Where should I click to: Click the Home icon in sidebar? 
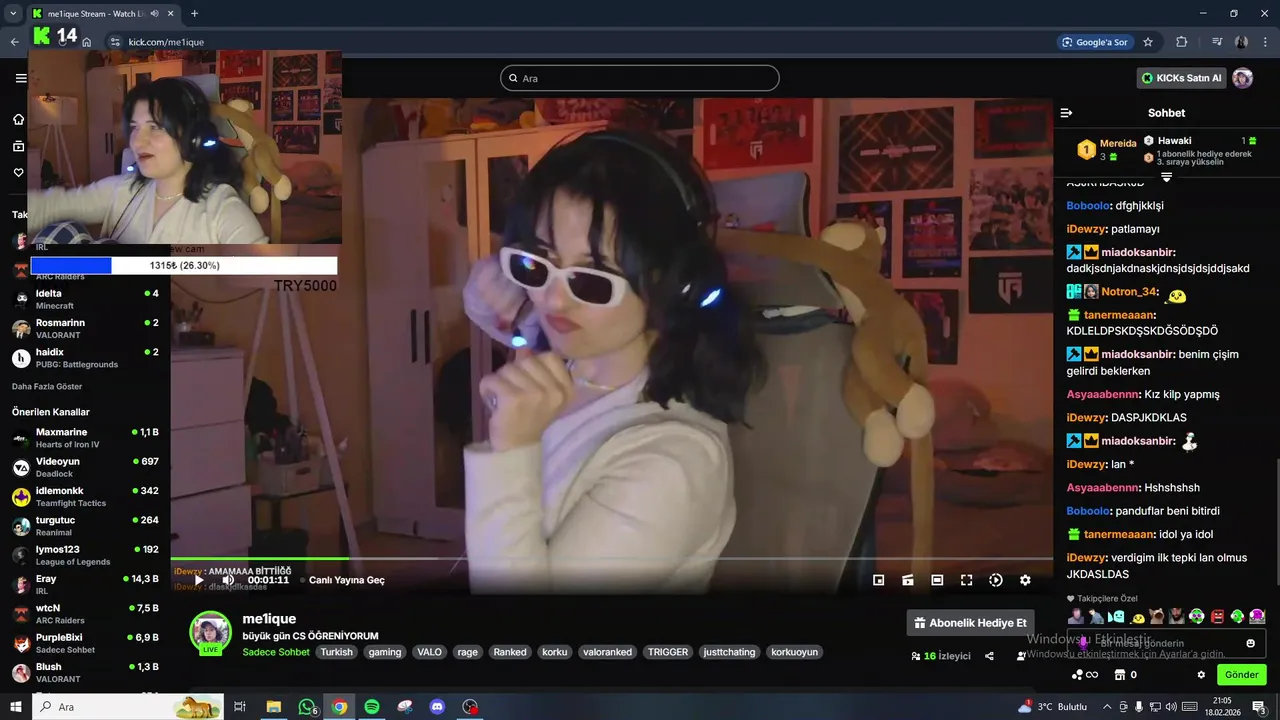pyautogui.click(x=18, y=119)
